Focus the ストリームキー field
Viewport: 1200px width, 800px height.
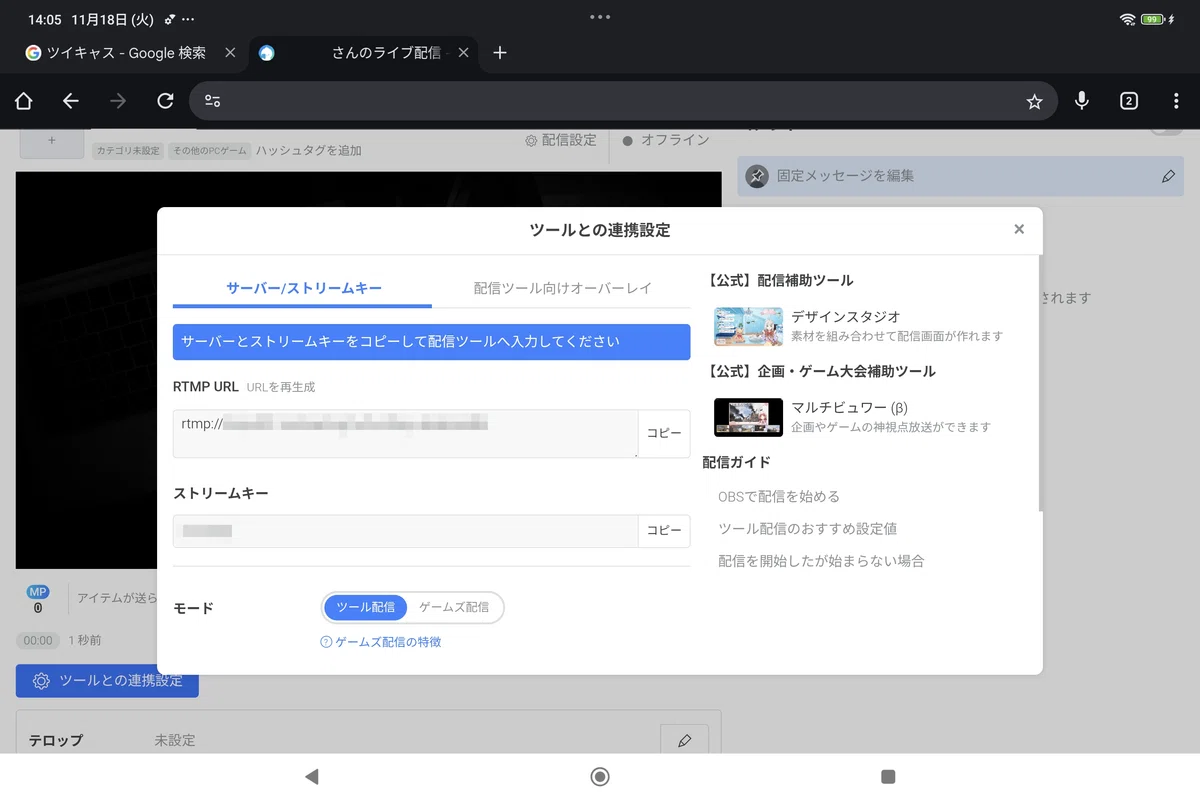[x=405, y=531]
